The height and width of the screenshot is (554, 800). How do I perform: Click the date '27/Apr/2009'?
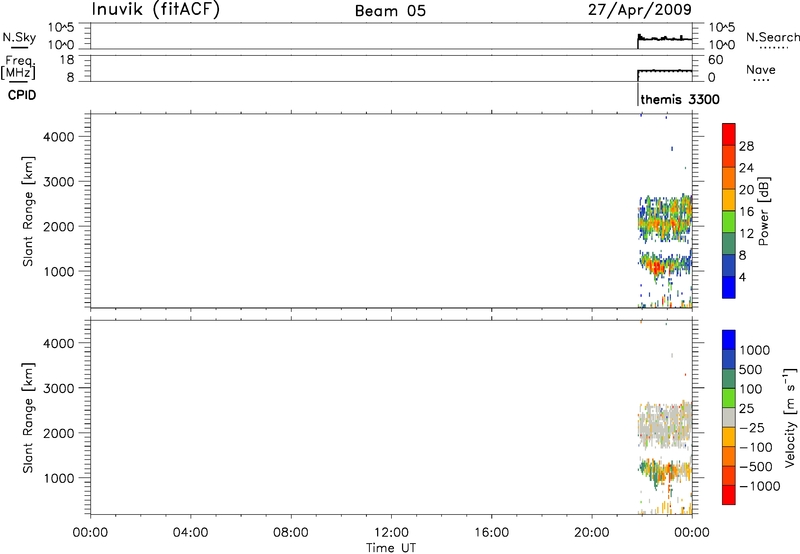click(x=640, y=10)
